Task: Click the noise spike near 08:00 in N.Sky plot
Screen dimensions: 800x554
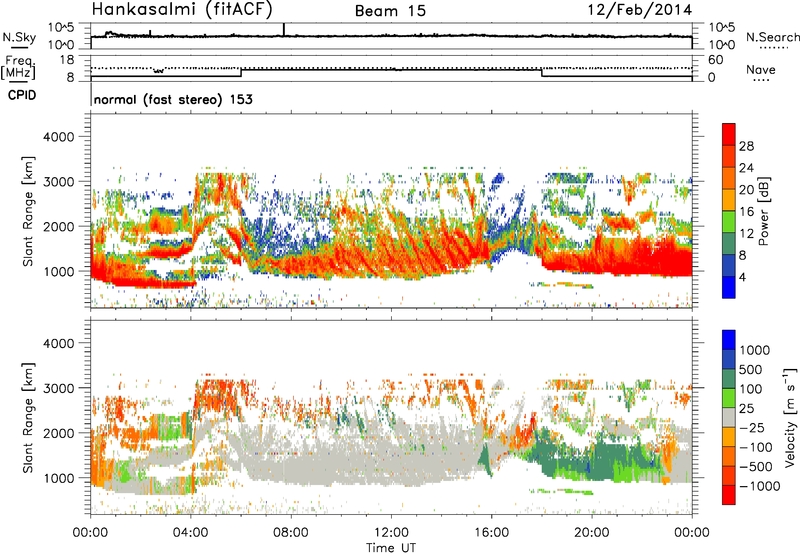Action: click(x=284, y=29)
